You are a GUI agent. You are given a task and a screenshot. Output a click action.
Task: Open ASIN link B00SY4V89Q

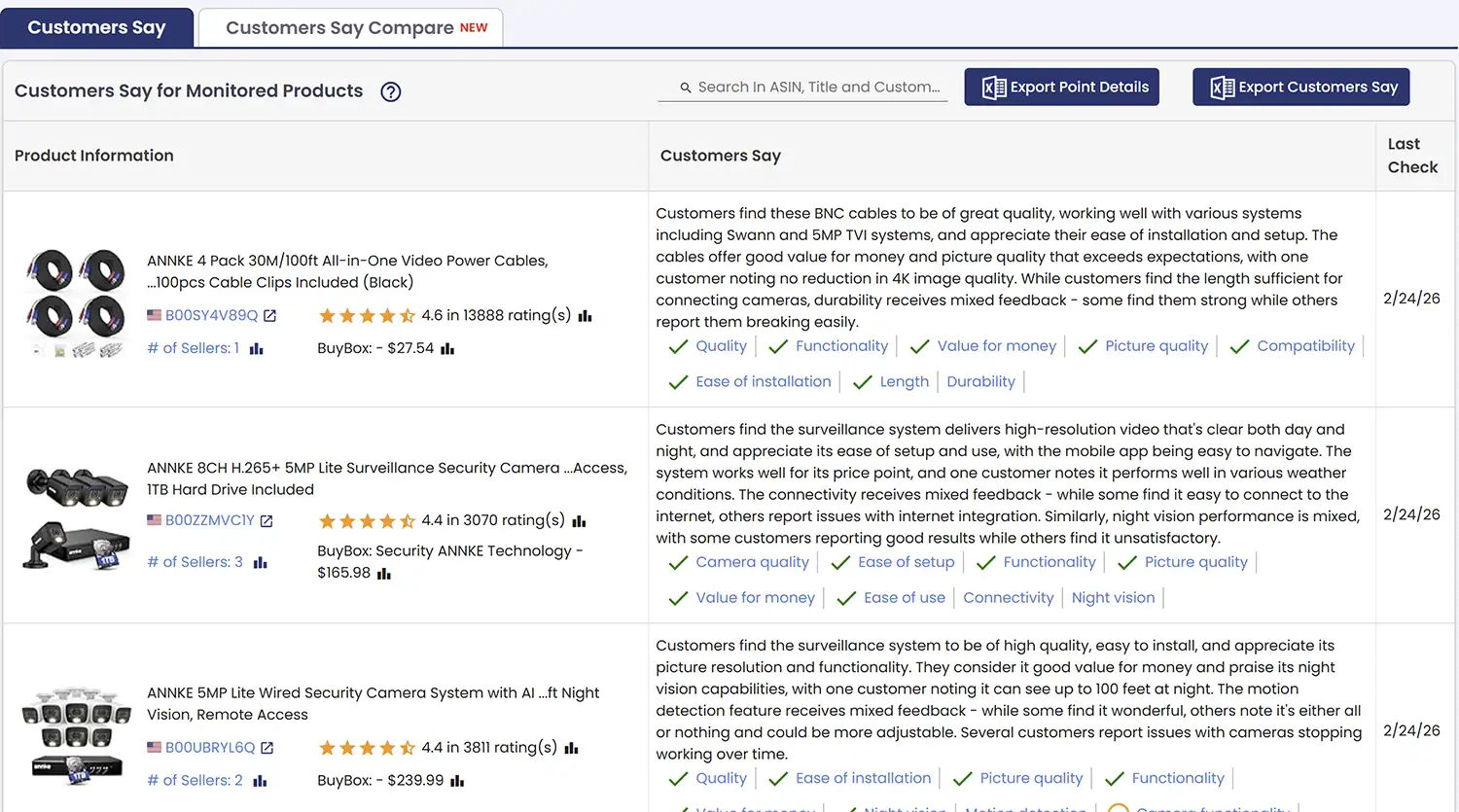(211, 316)
